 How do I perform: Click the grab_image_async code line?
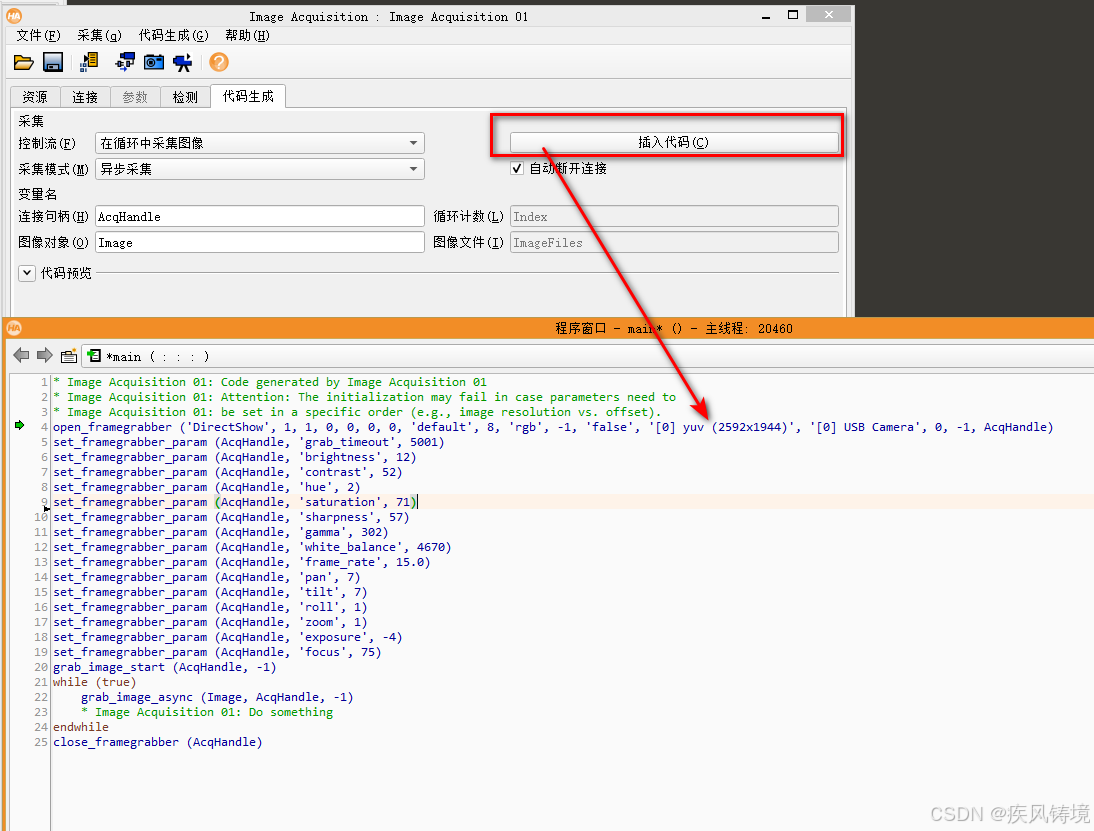[x=217, y=697]
